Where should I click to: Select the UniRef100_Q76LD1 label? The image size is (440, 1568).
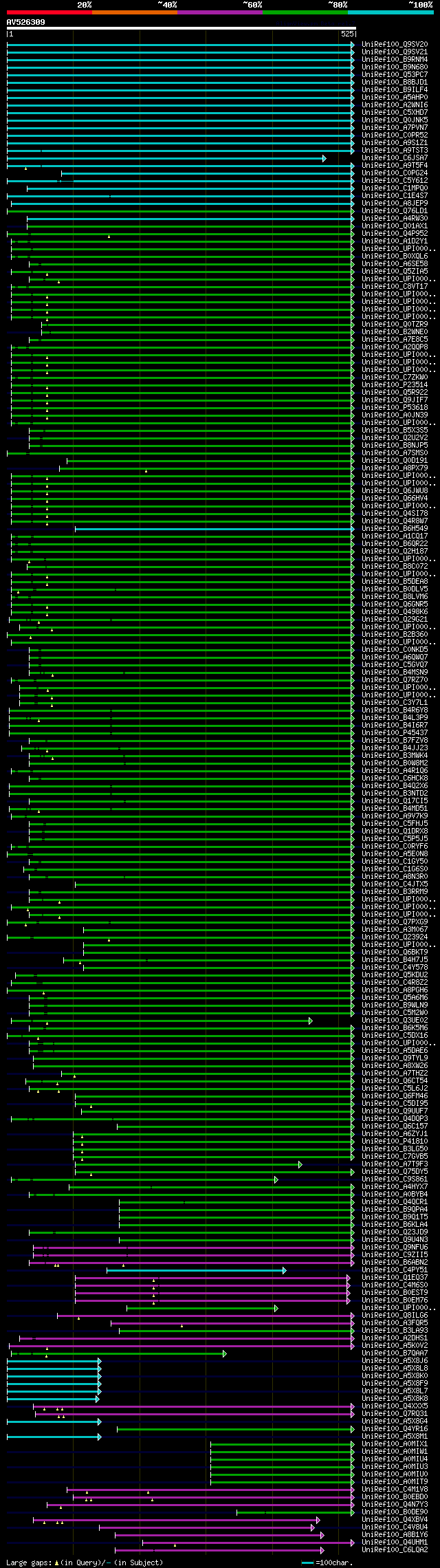point(395,210)
